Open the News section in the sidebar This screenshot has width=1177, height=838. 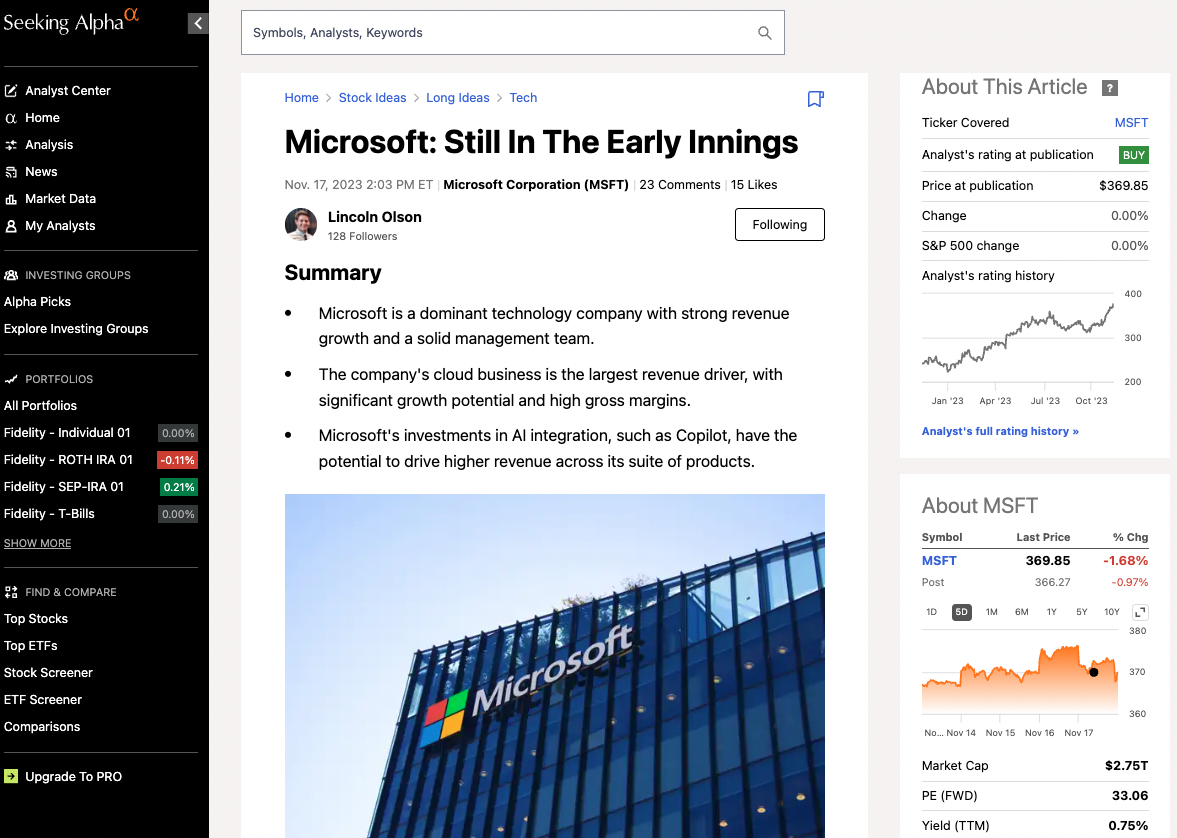click(x=41, y=172)
